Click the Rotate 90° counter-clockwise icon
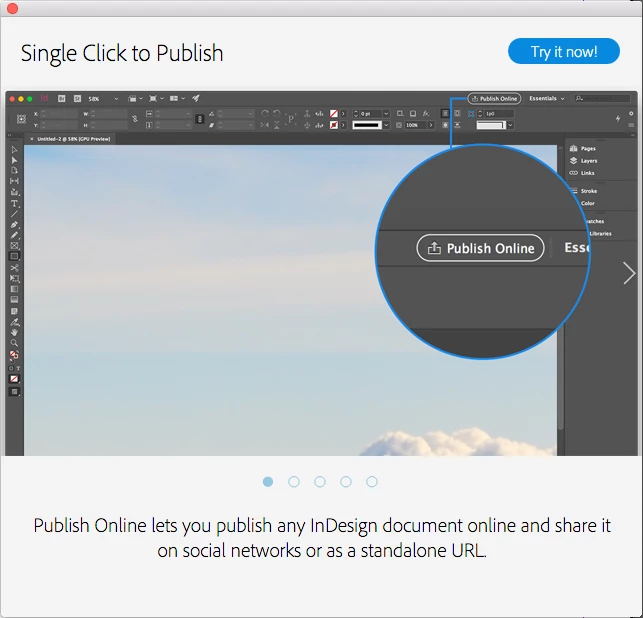Screen dimensions: 643x618 pos(277,113)
